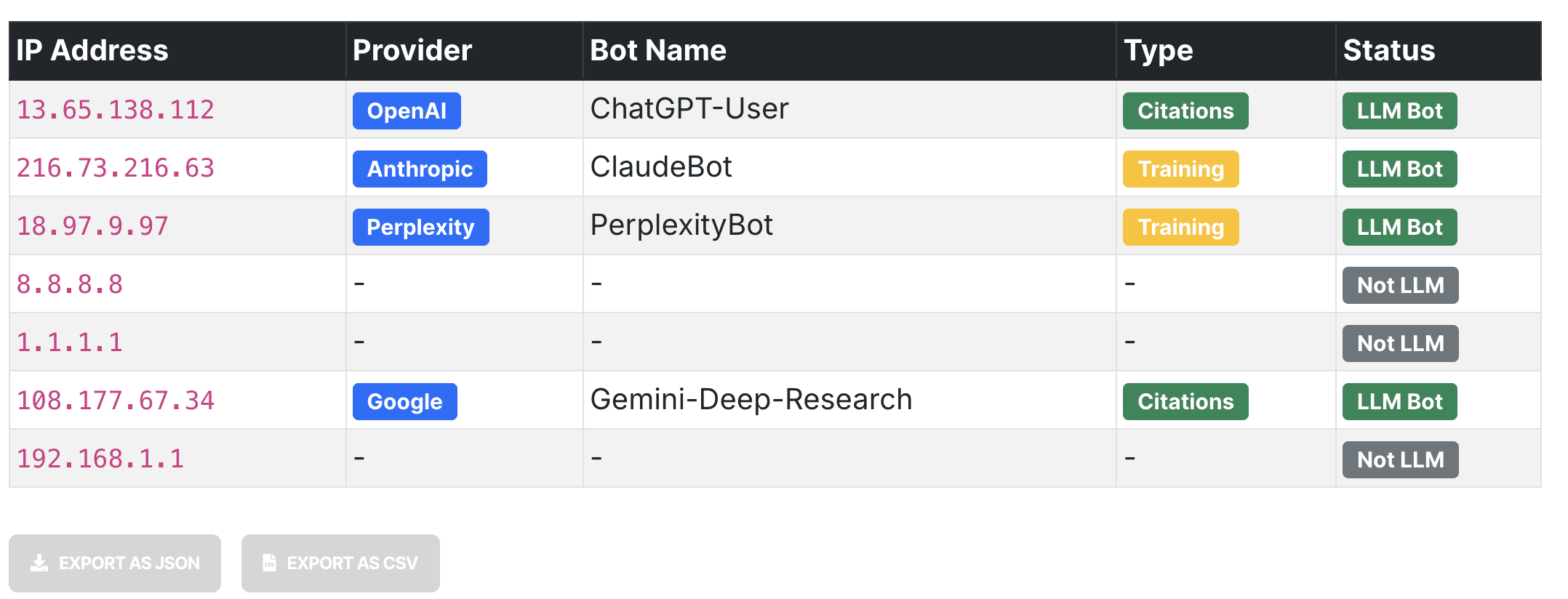Click the Export as JSON button

point(115,563)
